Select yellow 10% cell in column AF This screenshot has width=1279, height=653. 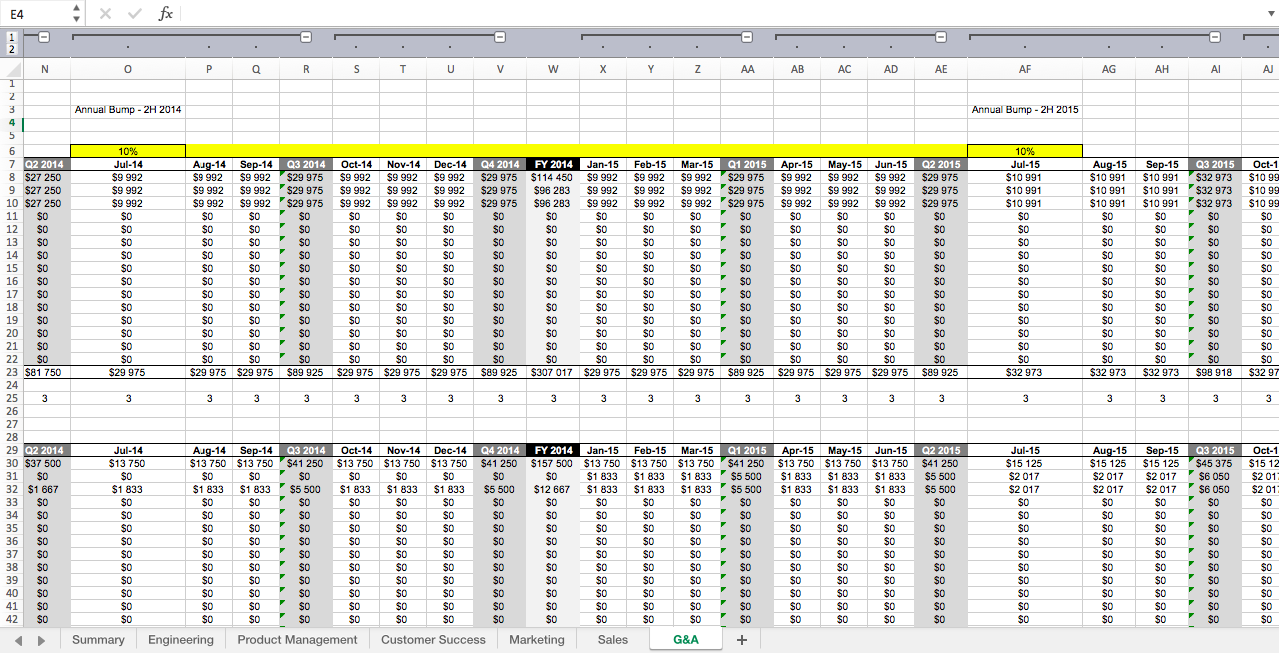(1025, 151)
